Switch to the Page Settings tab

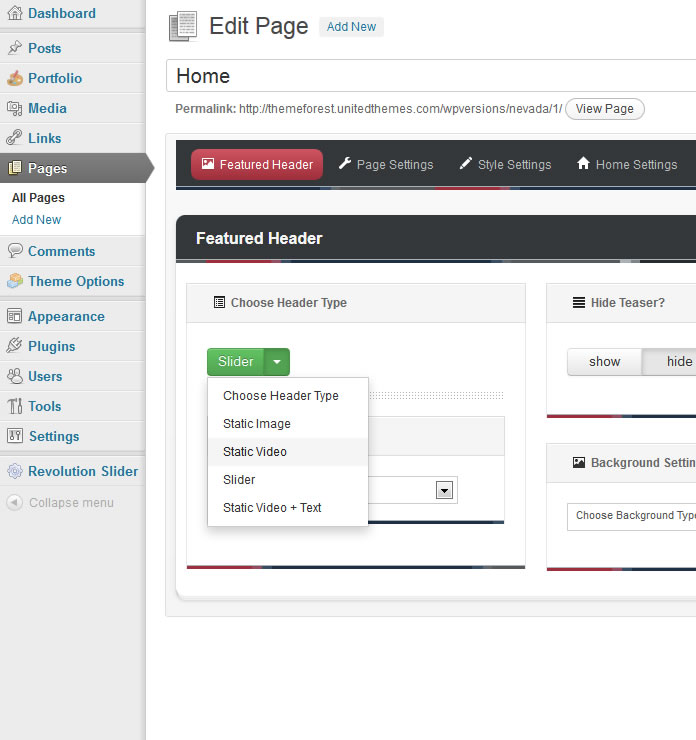(385, 165)
